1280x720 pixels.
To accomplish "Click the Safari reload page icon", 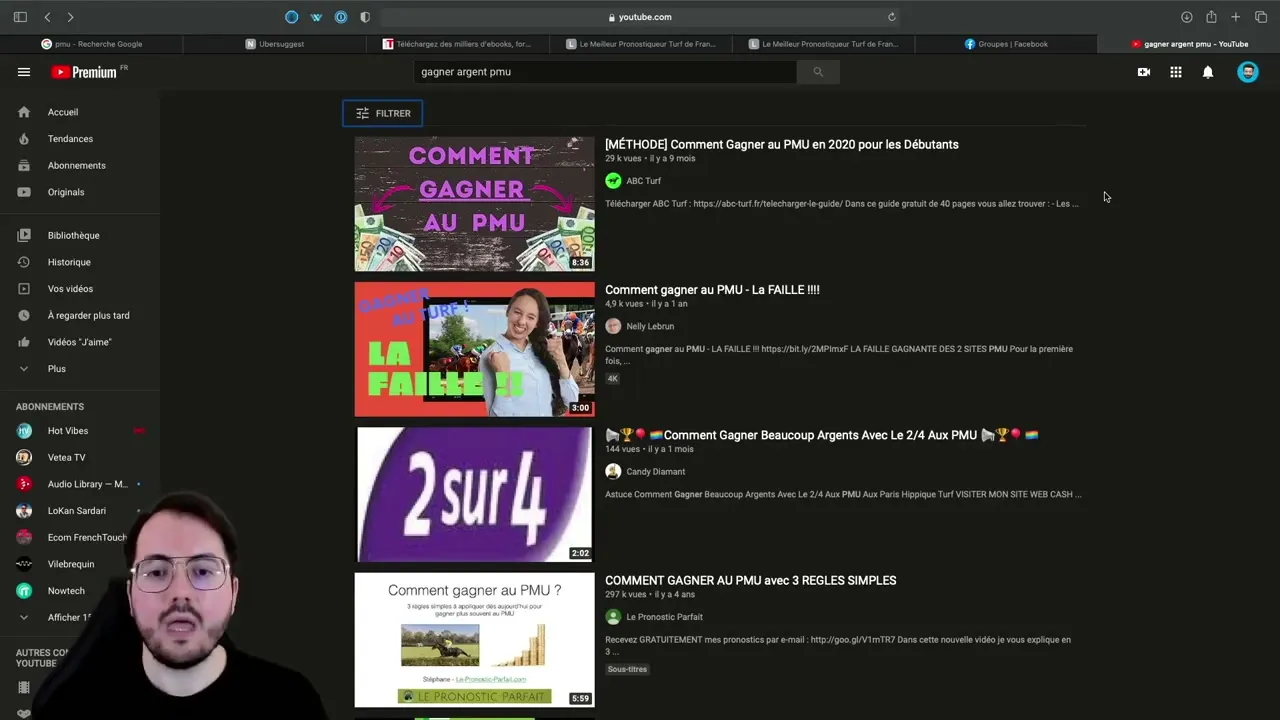I will pyautogui.click(x=891, y=17).
